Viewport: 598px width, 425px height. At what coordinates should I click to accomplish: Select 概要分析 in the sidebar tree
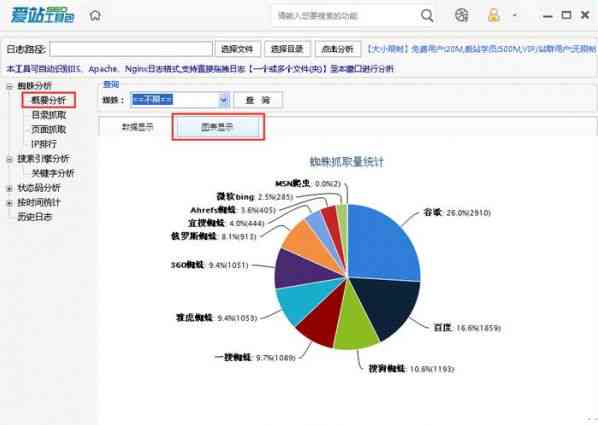pos(48,100)
